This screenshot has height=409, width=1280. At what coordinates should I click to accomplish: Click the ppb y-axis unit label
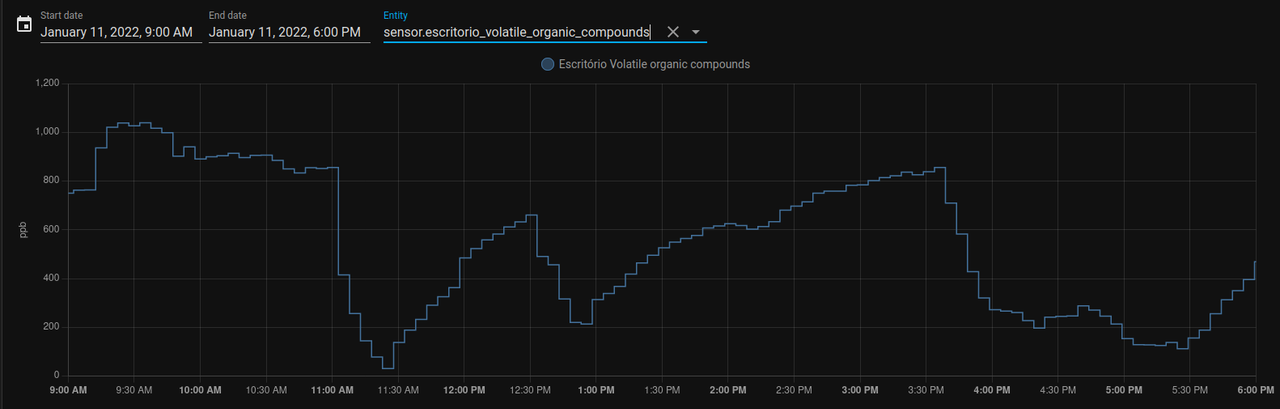coord(23,230)
